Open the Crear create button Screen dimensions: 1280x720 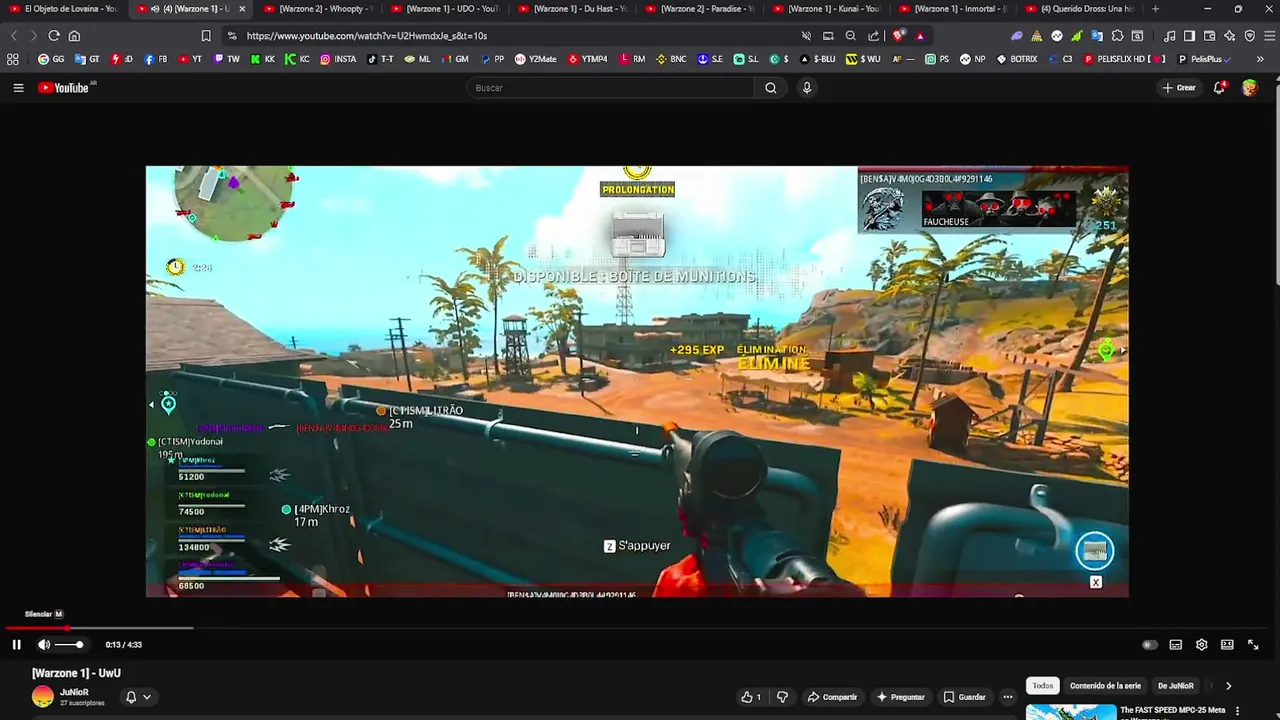1179,88
